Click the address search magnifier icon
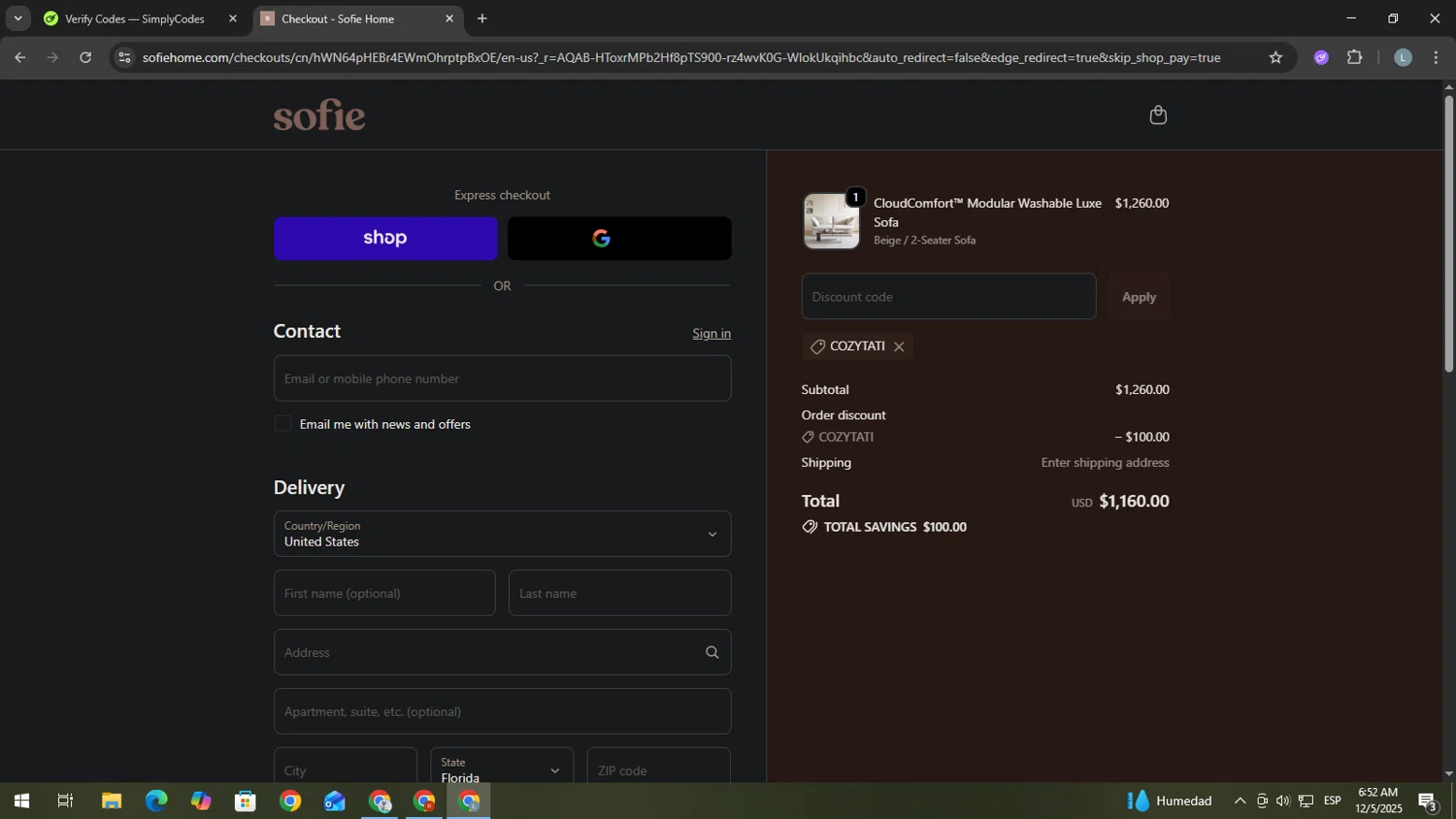 [x=711, y=652]
